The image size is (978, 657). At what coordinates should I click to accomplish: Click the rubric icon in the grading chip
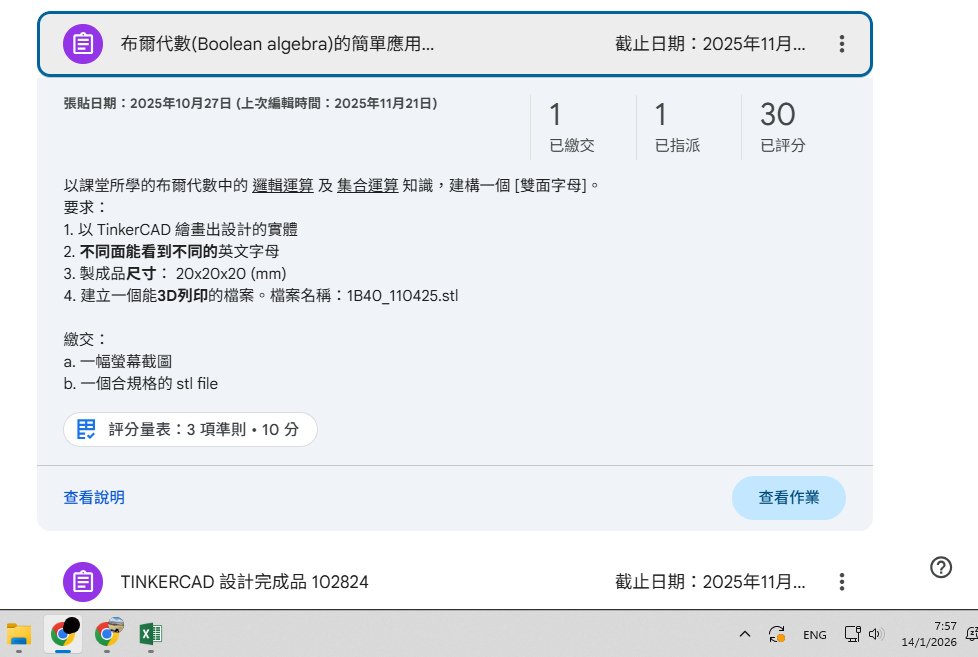87,429
